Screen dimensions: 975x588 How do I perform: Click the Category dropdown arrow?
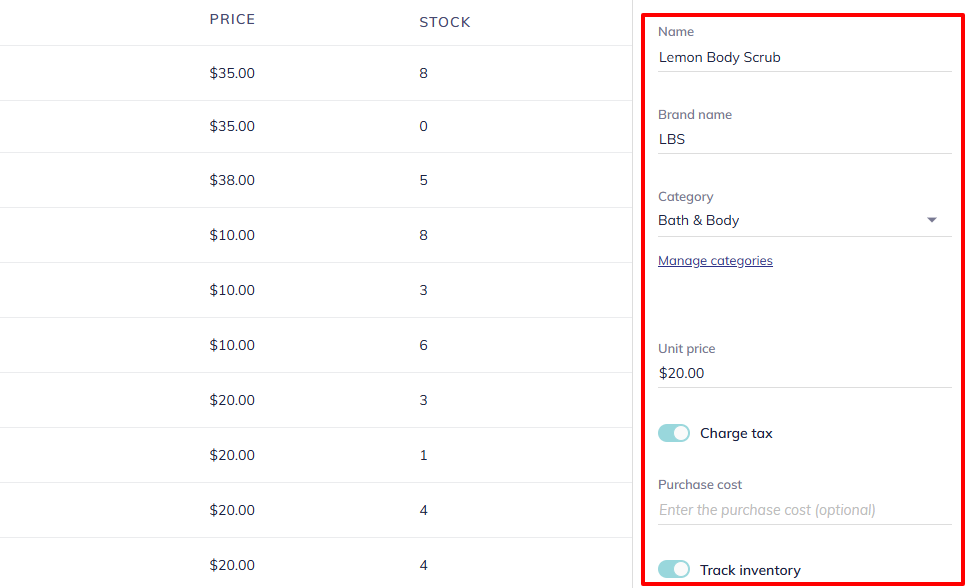coord(932,220)
